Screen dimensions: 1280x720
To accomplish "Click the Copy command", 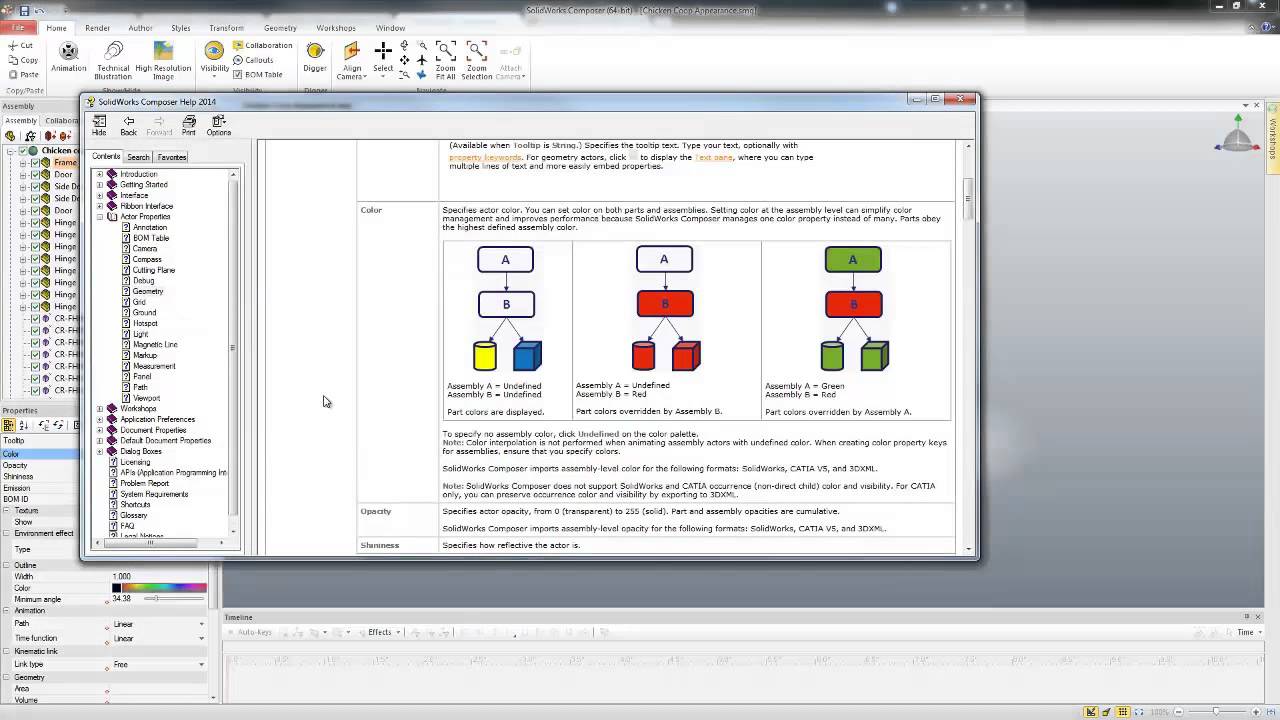I will tap(22, 60).
